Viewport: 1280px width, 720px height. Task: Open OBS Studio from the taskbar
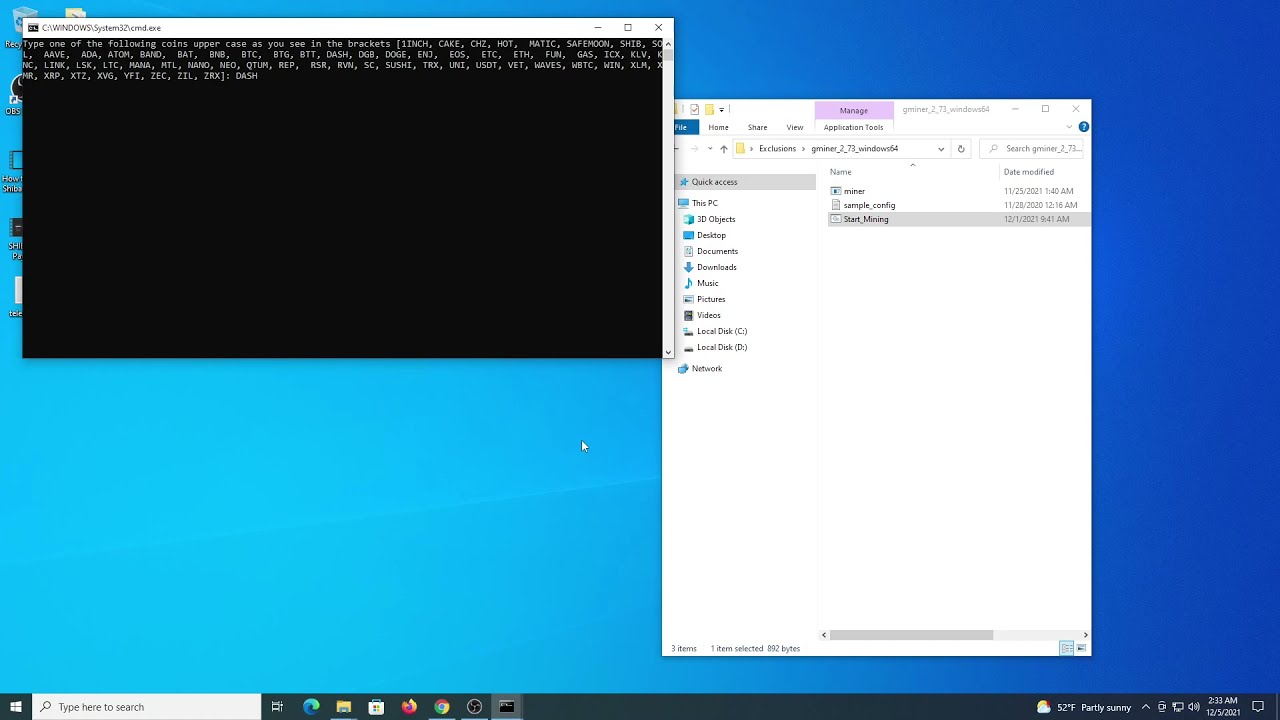(x=474, y=707)
